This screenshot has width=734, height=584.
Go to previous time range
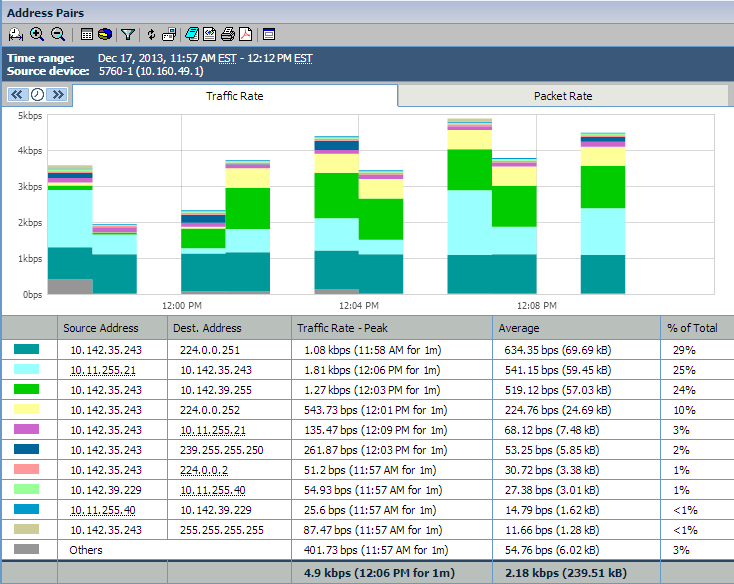pyautogui.click(x=18, y=95)
